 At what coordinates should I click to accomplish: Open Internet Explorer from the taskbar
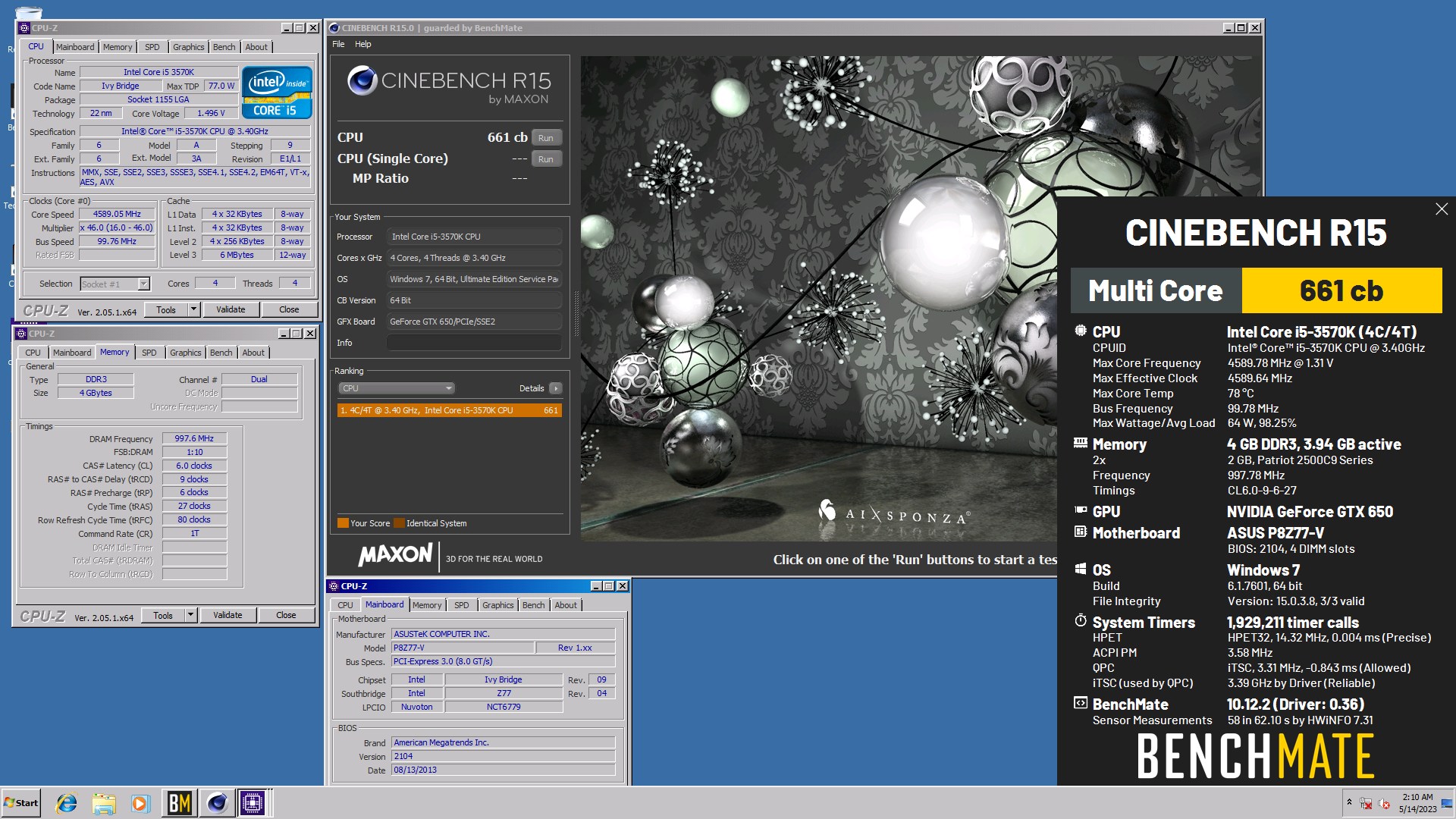click(67, 803)
